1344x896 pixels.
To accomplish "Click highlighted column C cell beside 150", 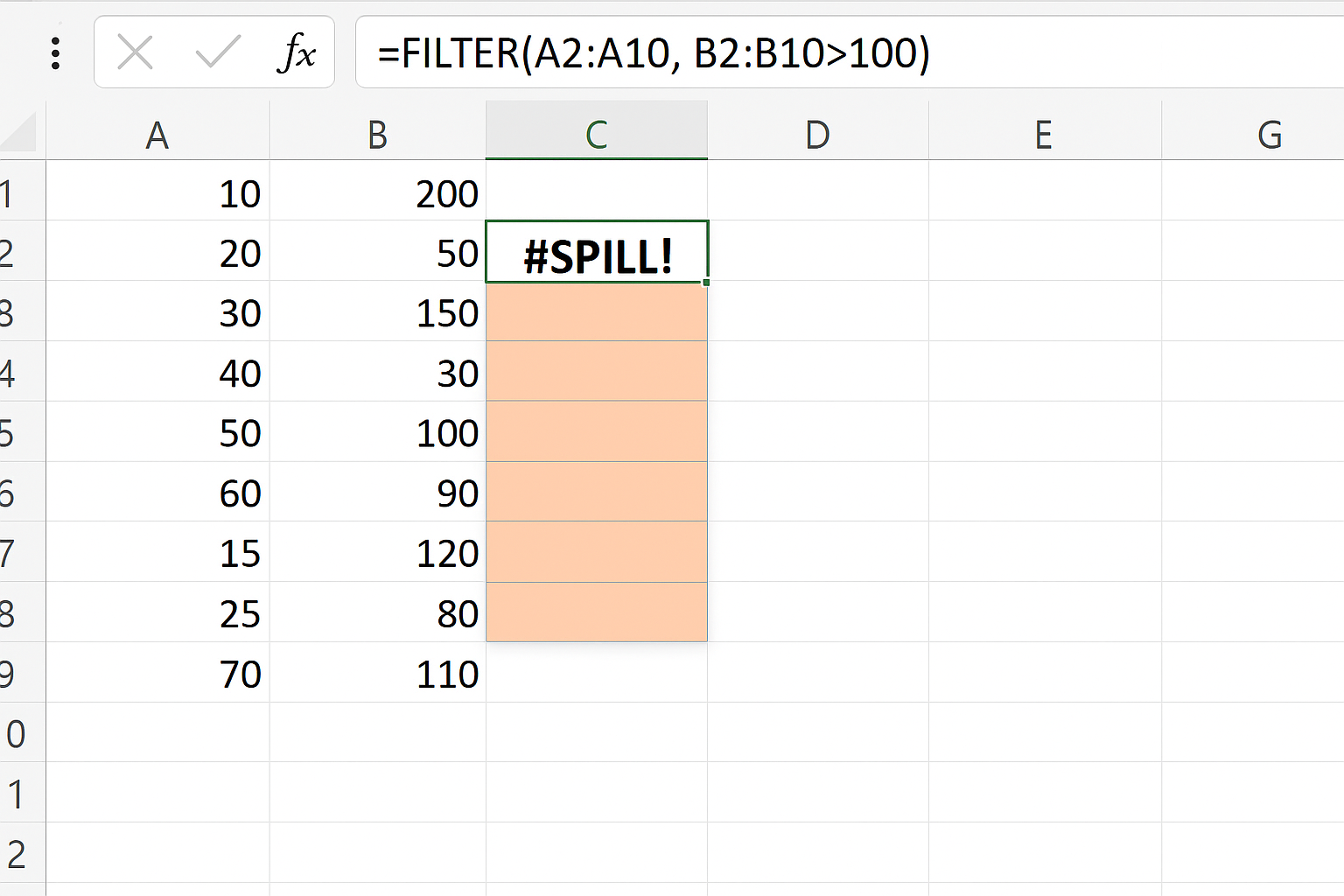I will click(x=597, y=311).
